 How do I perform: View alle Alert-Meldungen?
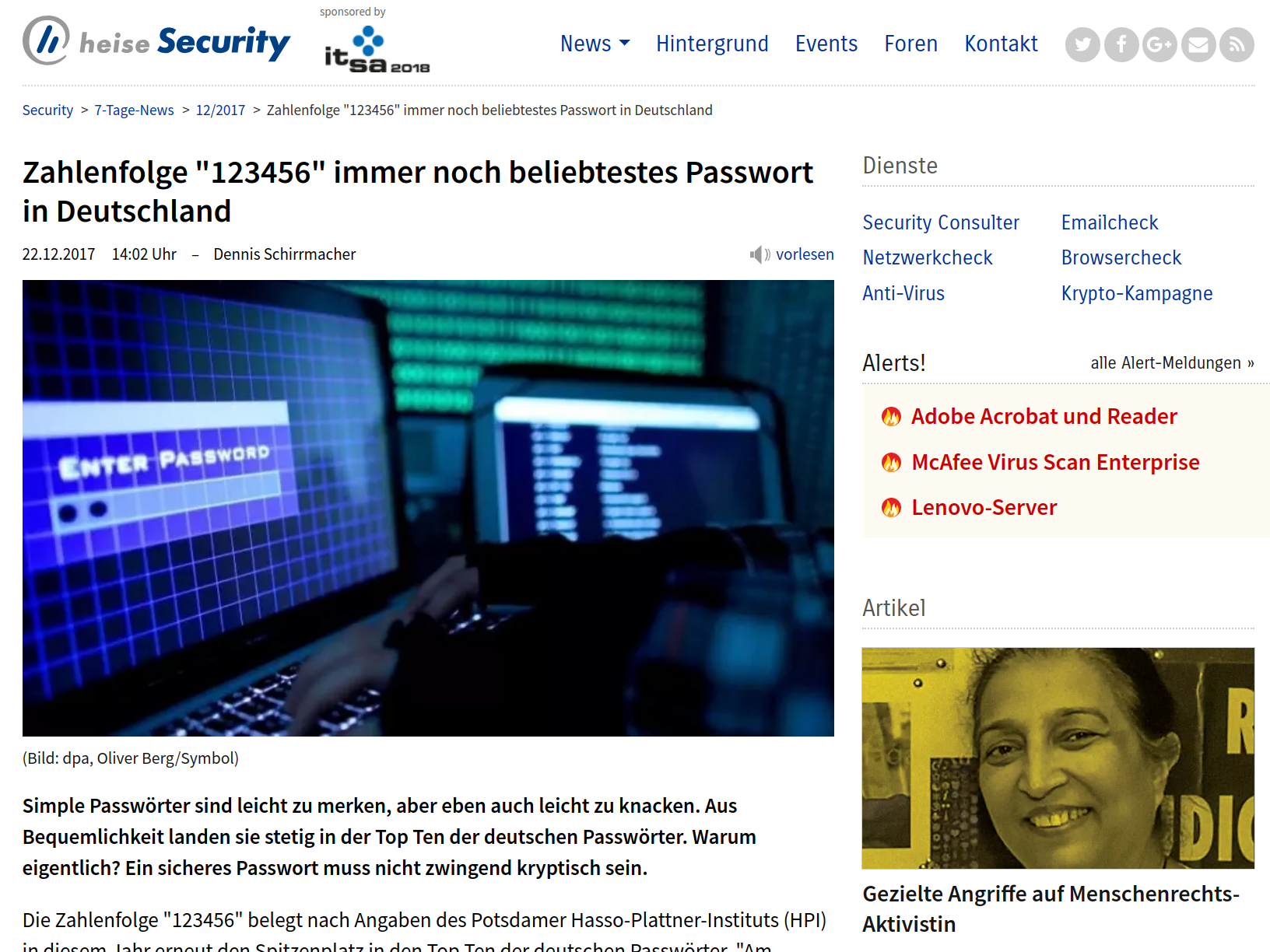click(1172, 363)
